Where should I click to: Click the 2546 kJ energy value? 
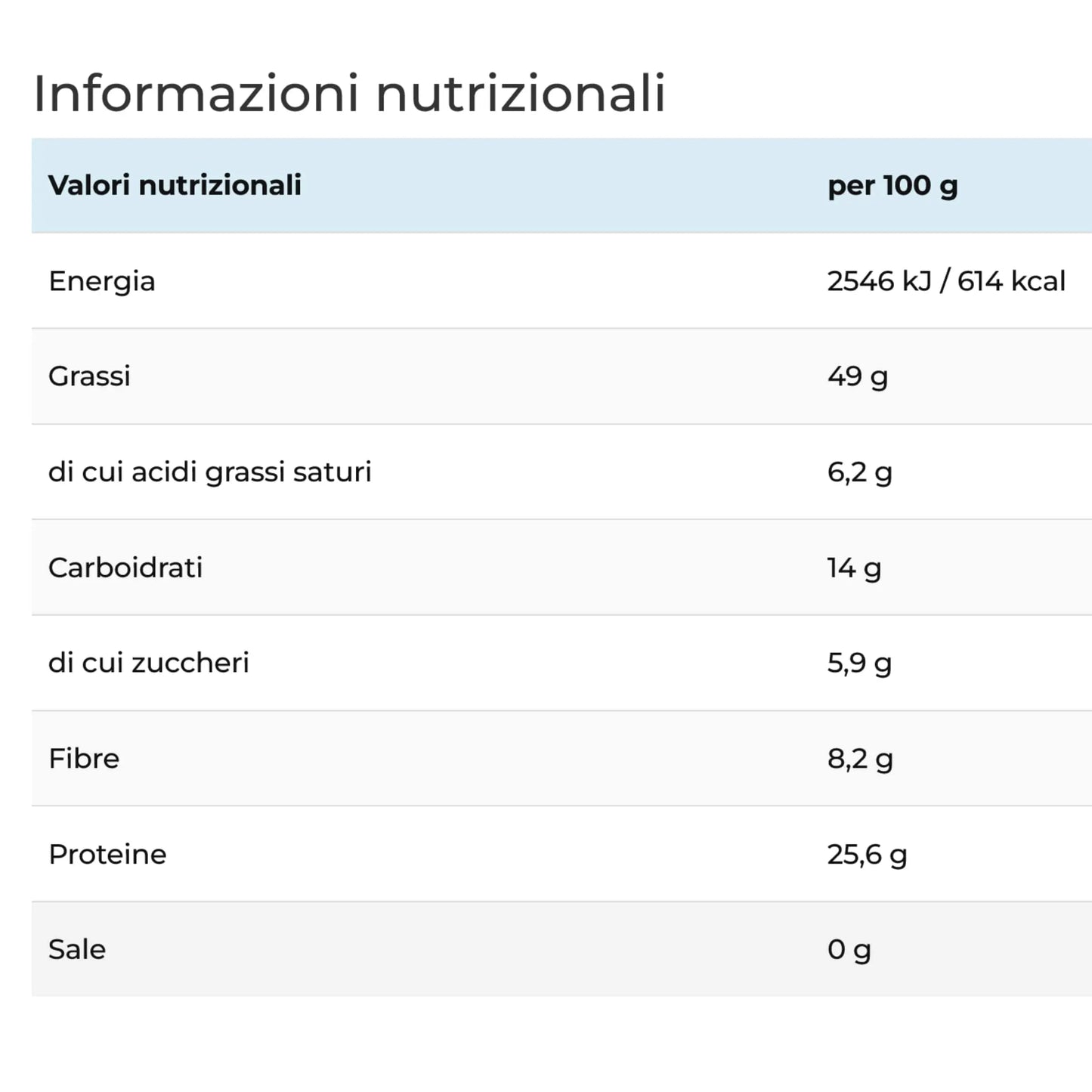click(880, 281)
